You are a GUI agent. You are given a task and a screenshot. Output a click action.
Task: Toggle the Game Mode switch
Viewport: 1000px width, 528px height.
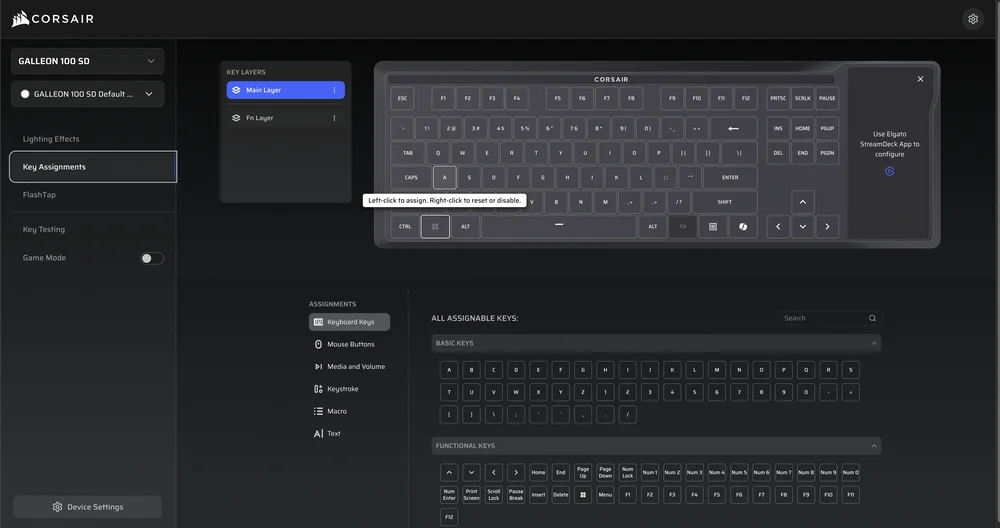(152, 258)
